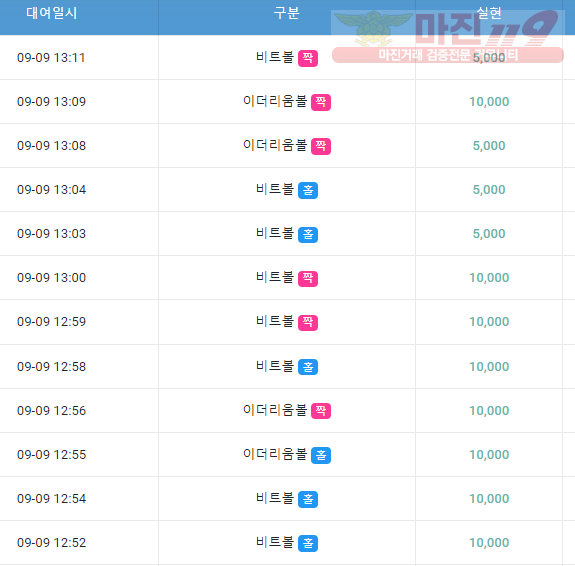Click the blue 홀 badge at 09-09 12:55

321,455
